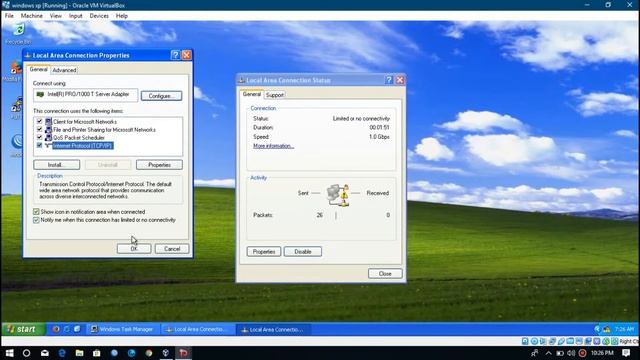Click VirtualBox display indicator
Screen dimensions: 640x360
579,341
